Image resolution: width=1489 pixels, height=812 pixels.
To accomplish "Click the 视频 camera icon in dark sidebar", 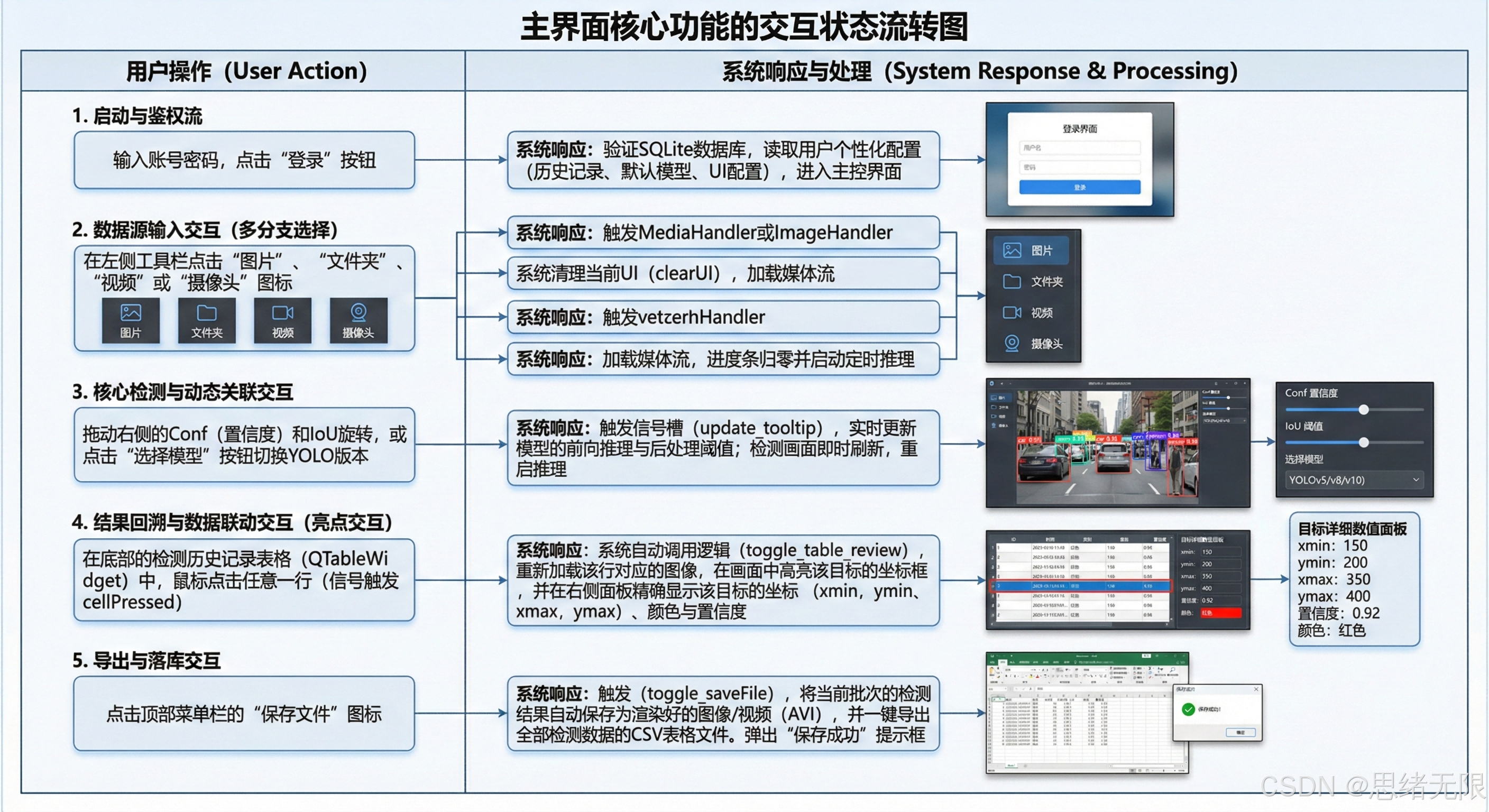I will coord(1012,312).
